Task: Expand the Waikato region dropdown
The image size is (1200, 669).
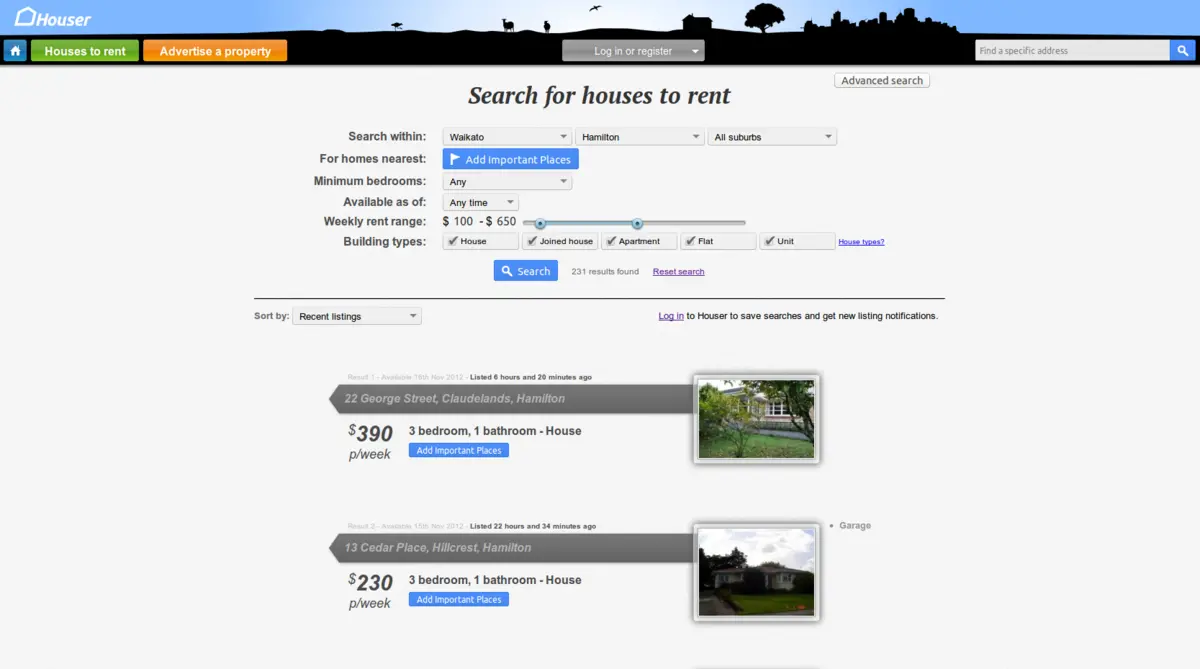Action: tap(508, 137)
